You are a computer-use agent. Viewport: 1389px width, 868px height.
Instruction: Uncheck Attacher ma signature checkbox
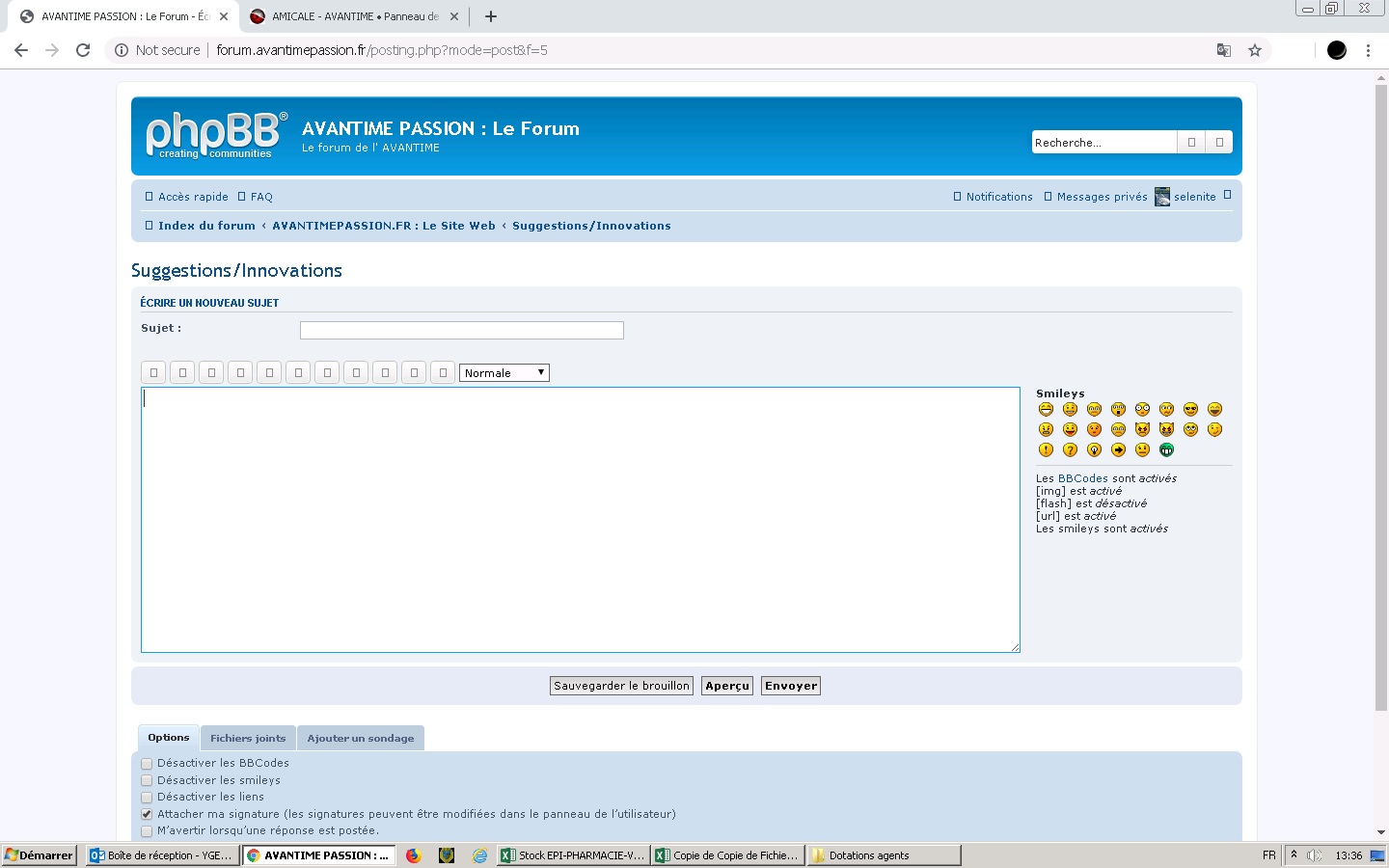click(147, 814)
